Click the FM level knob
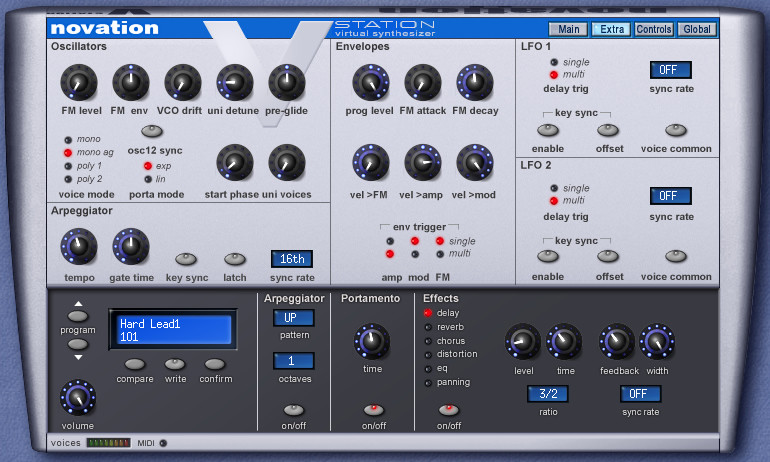This screenshot has height=462, width=770. 79,82
